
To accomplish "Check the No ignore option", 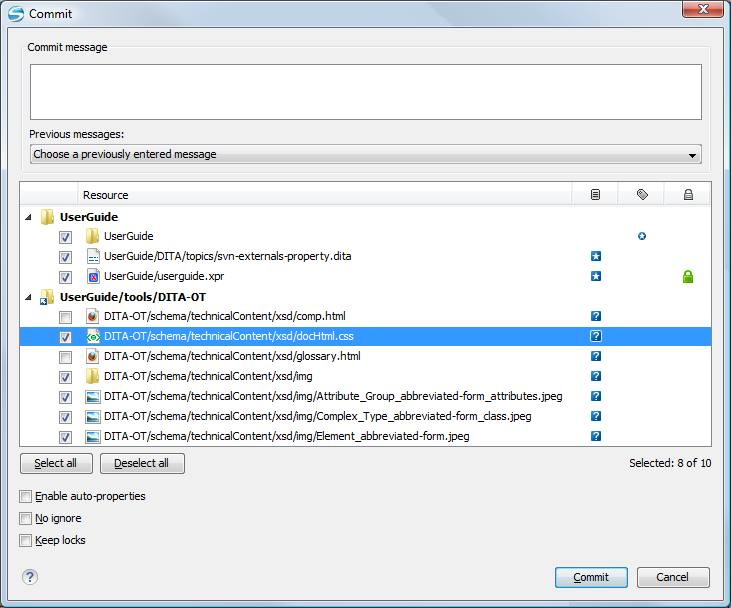I will click(x=25, y=519).
